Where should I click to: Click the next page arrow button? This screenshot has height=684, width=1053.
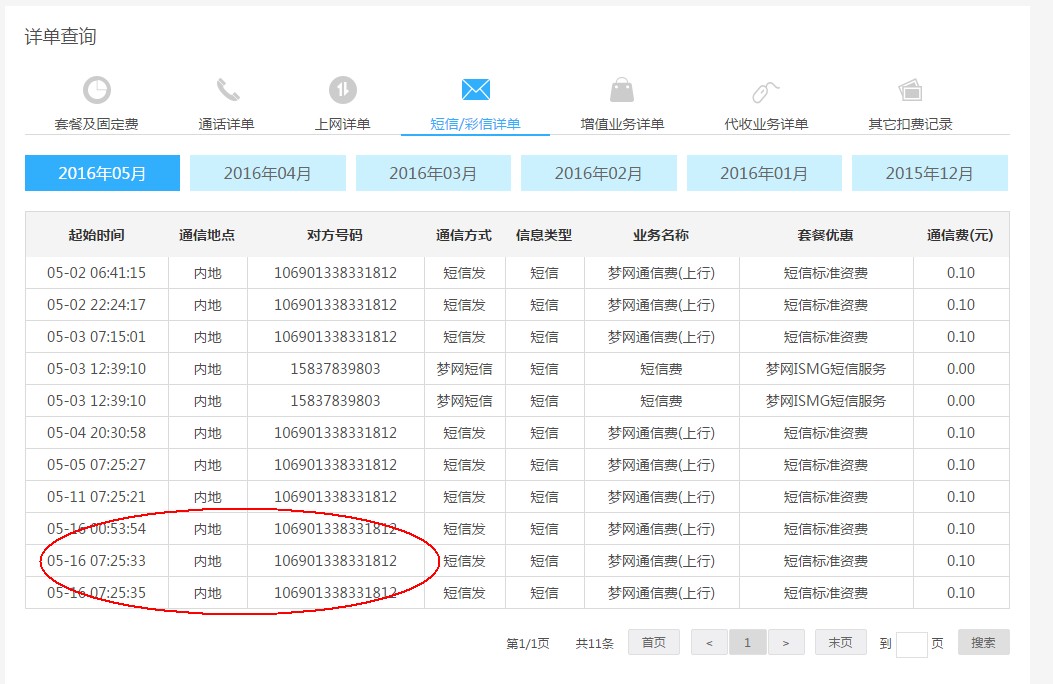tap(786, 643)
